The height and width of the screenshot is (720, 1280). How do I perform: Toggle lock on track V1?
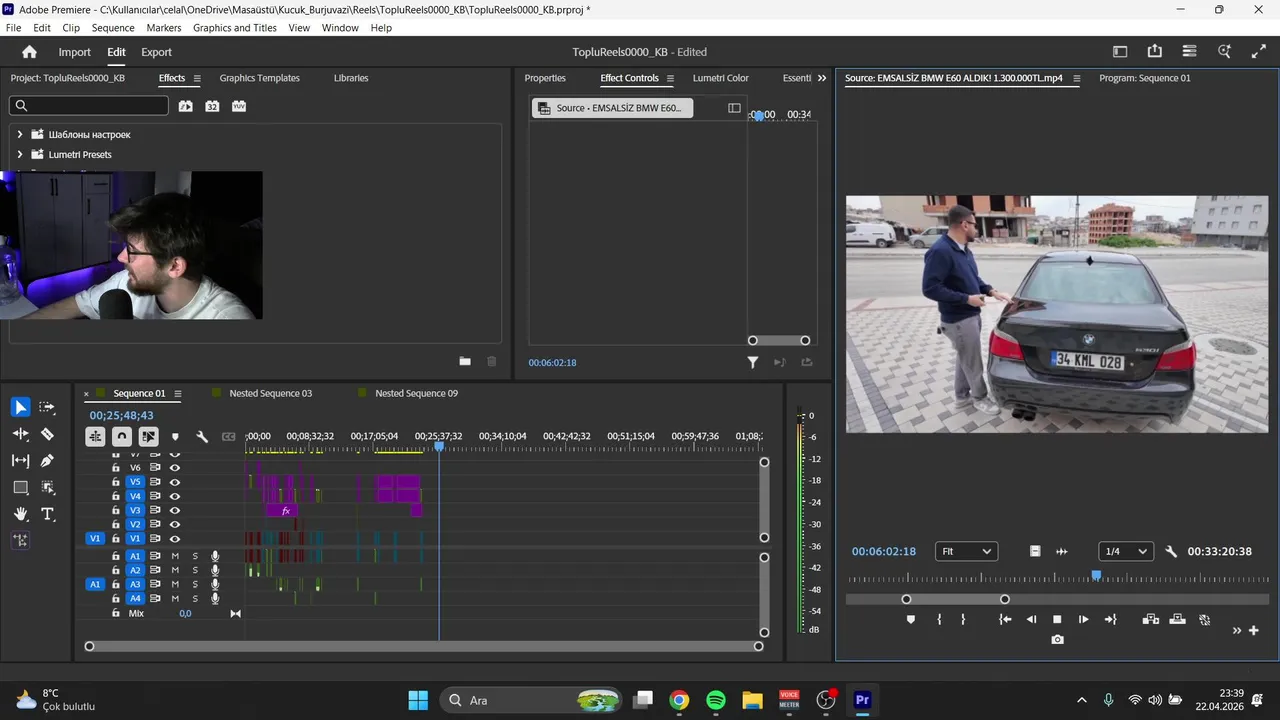coord(116,539)
